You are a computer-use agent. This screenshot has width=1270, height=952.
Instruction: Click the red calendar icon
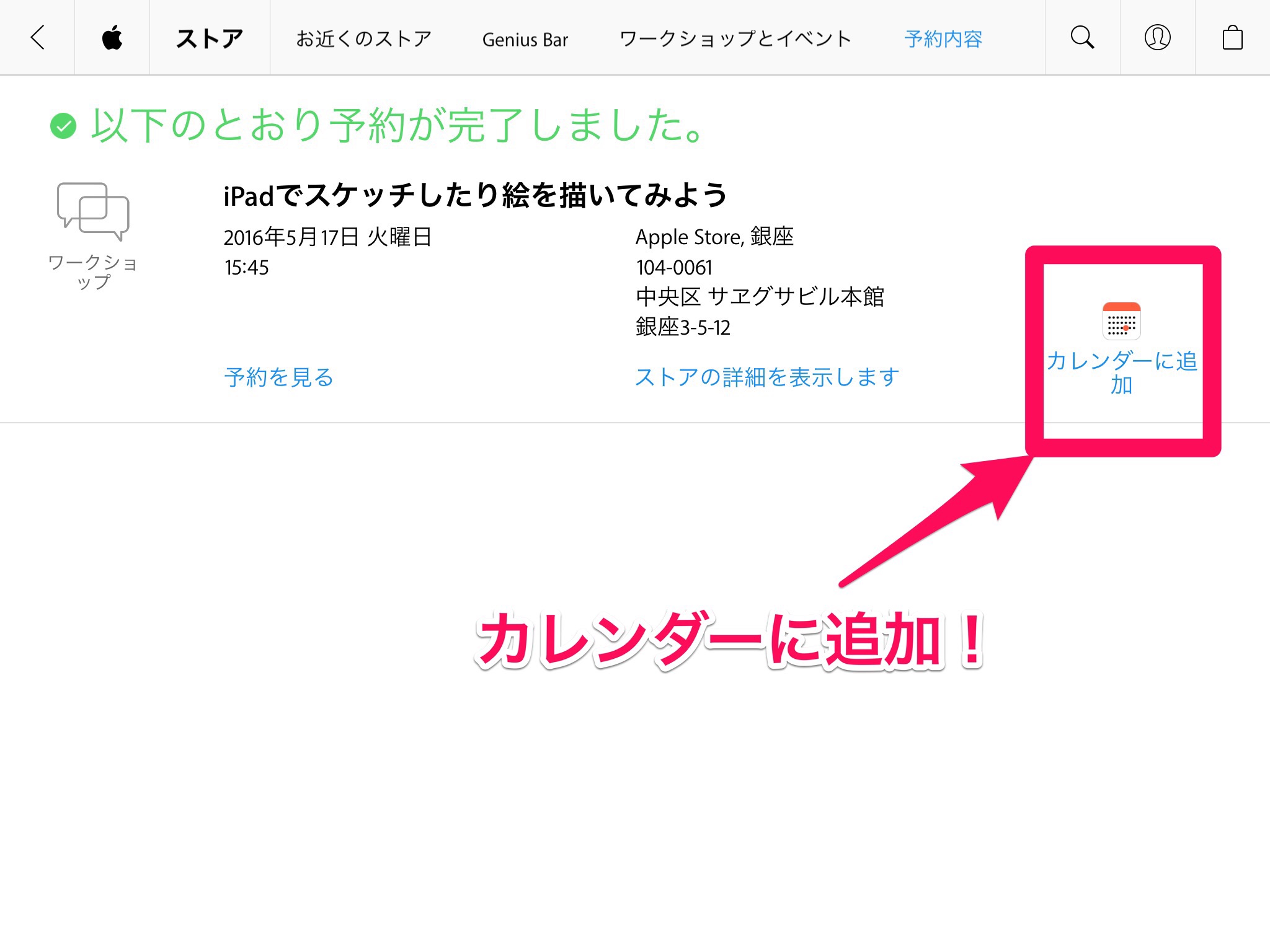pos(1121,321)
